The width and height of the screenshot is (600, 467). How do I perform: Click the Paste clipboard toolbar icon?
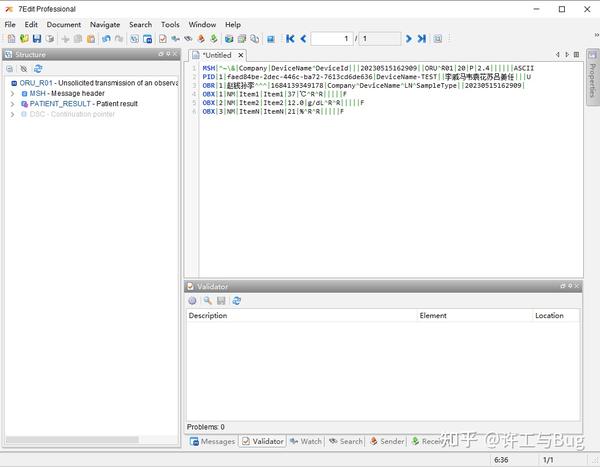(91, 39)
